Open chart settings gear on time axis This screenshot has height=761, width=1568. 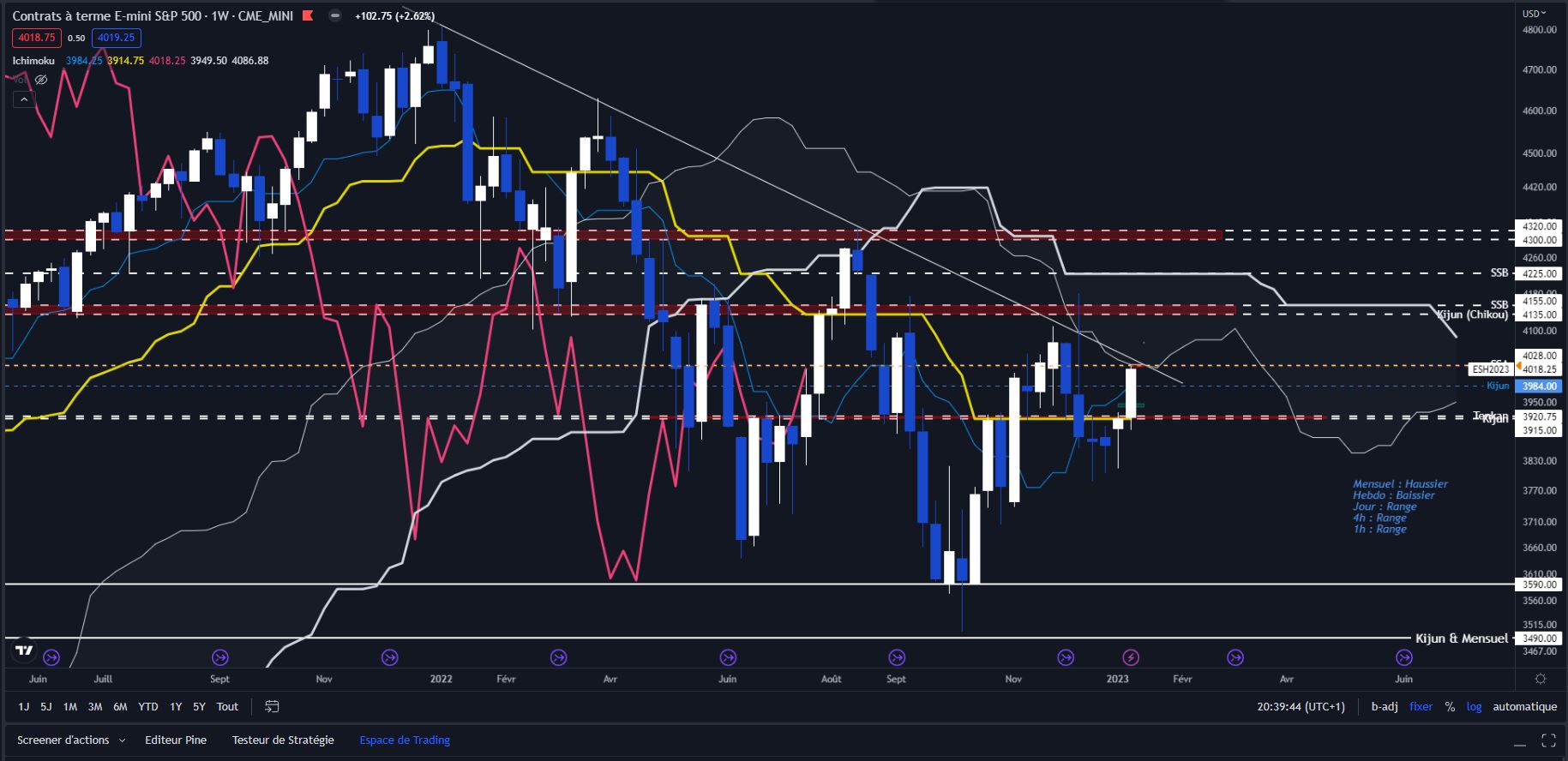1541,679
